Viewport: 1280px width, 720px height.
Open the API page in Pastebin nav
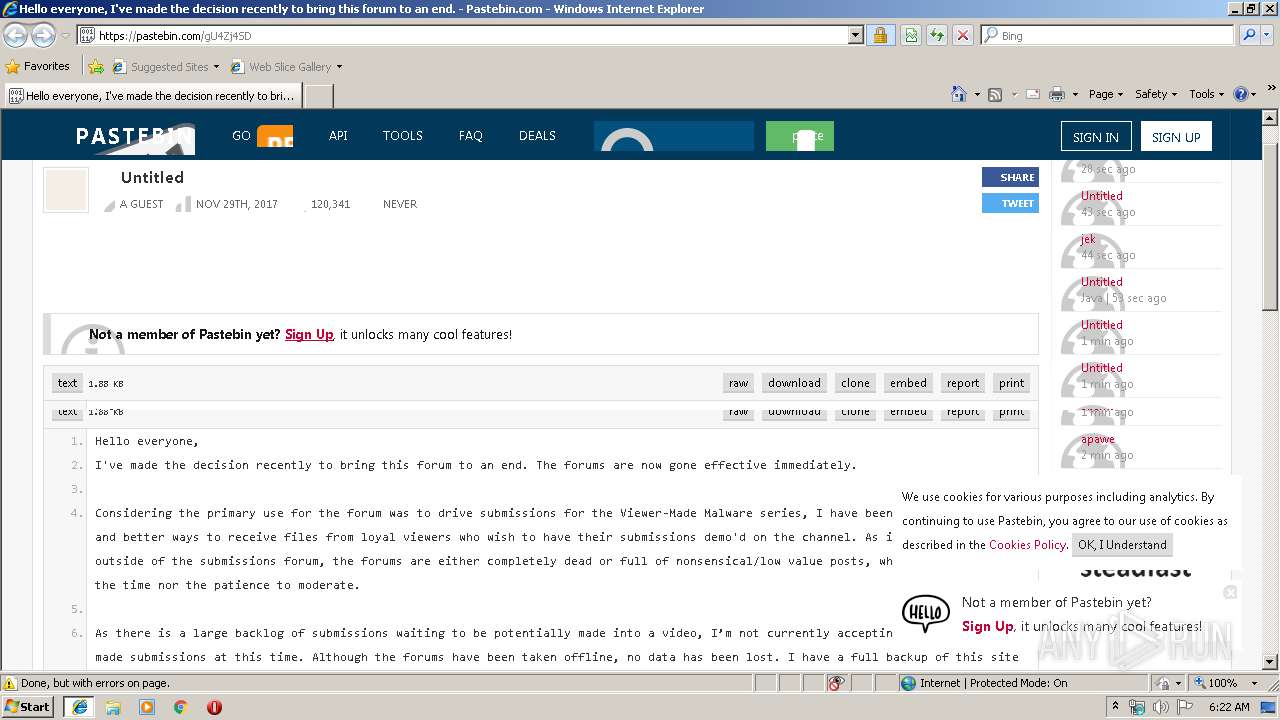(338, 136)
